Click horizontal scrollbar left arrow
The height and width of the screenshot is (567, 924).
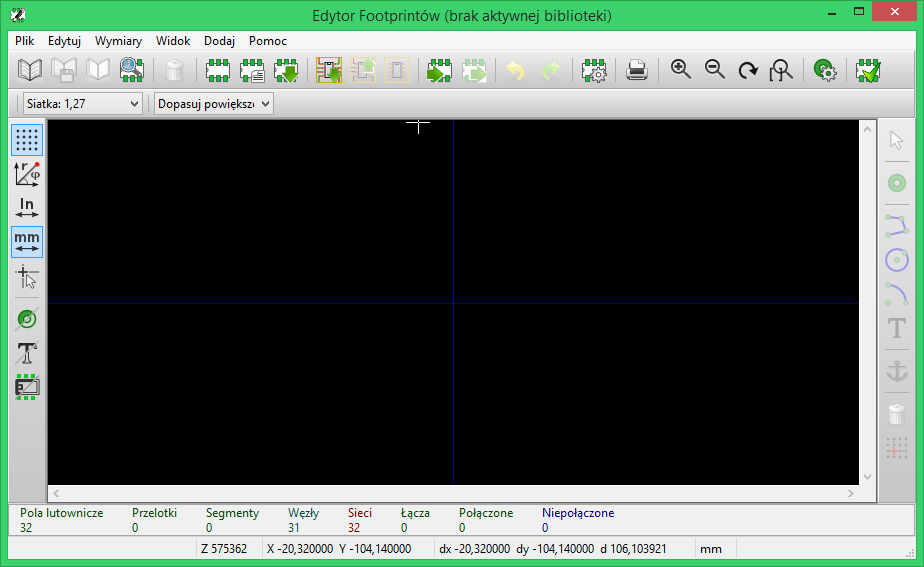(56, 493)
